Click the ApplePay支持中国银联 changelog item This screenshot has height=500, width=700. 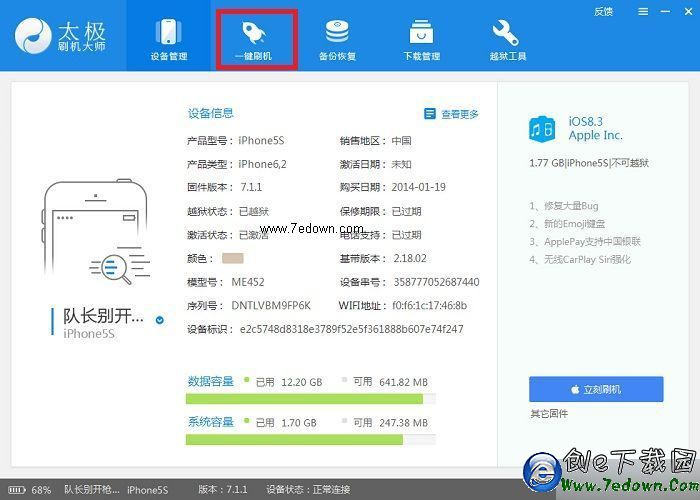coord(585,242)
